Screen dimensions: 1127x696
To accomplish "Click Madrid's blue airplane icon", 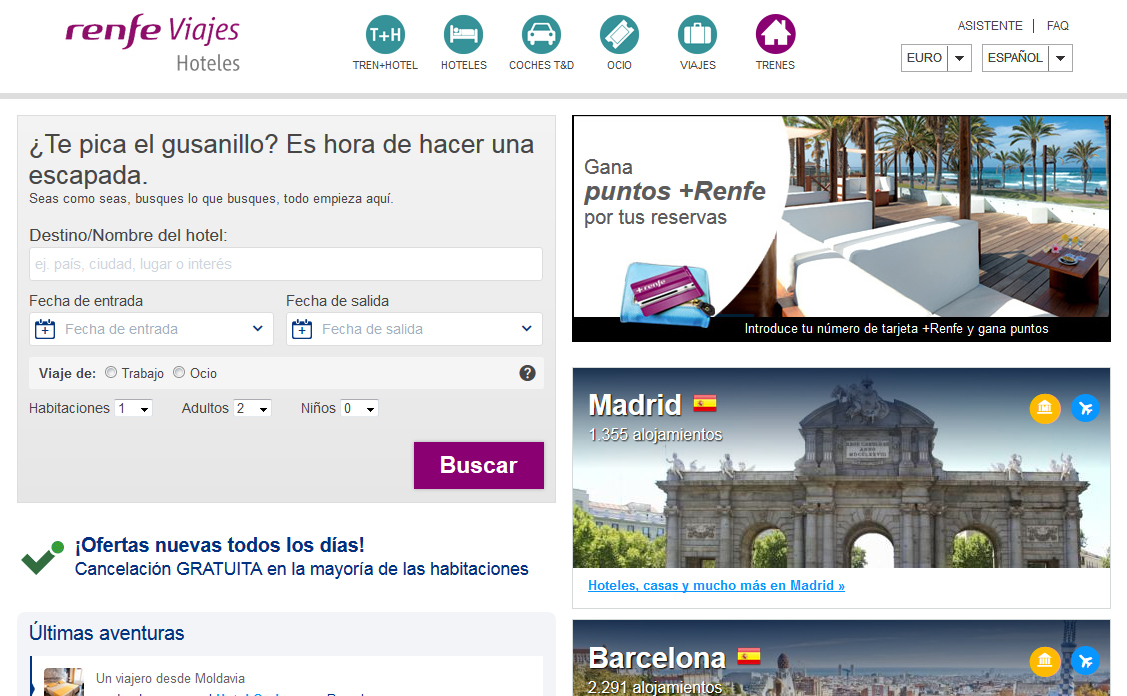I will tap(1085, 408).
